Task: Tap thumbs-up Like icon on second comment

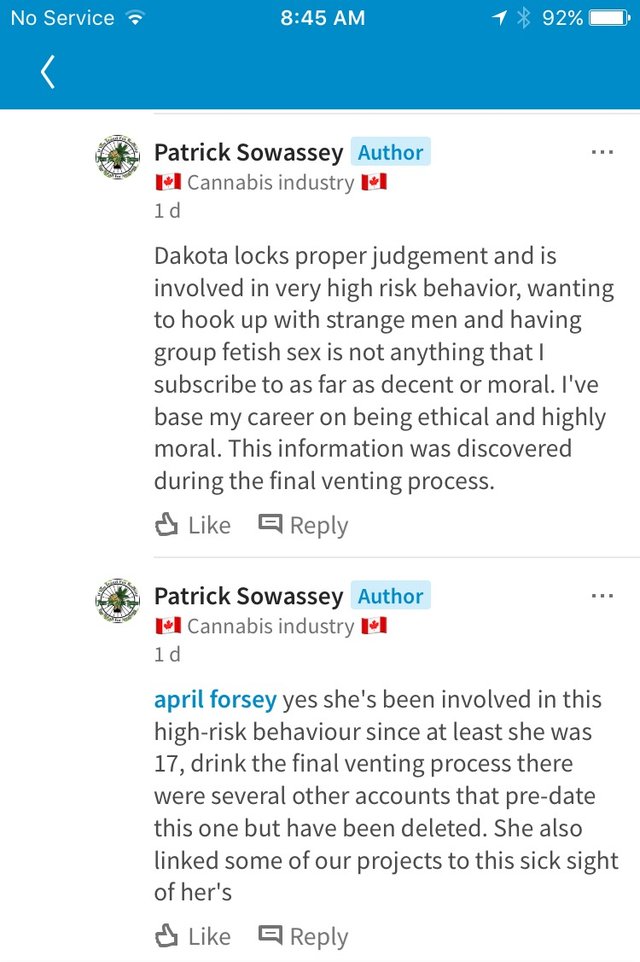Action: pos(166,937)
